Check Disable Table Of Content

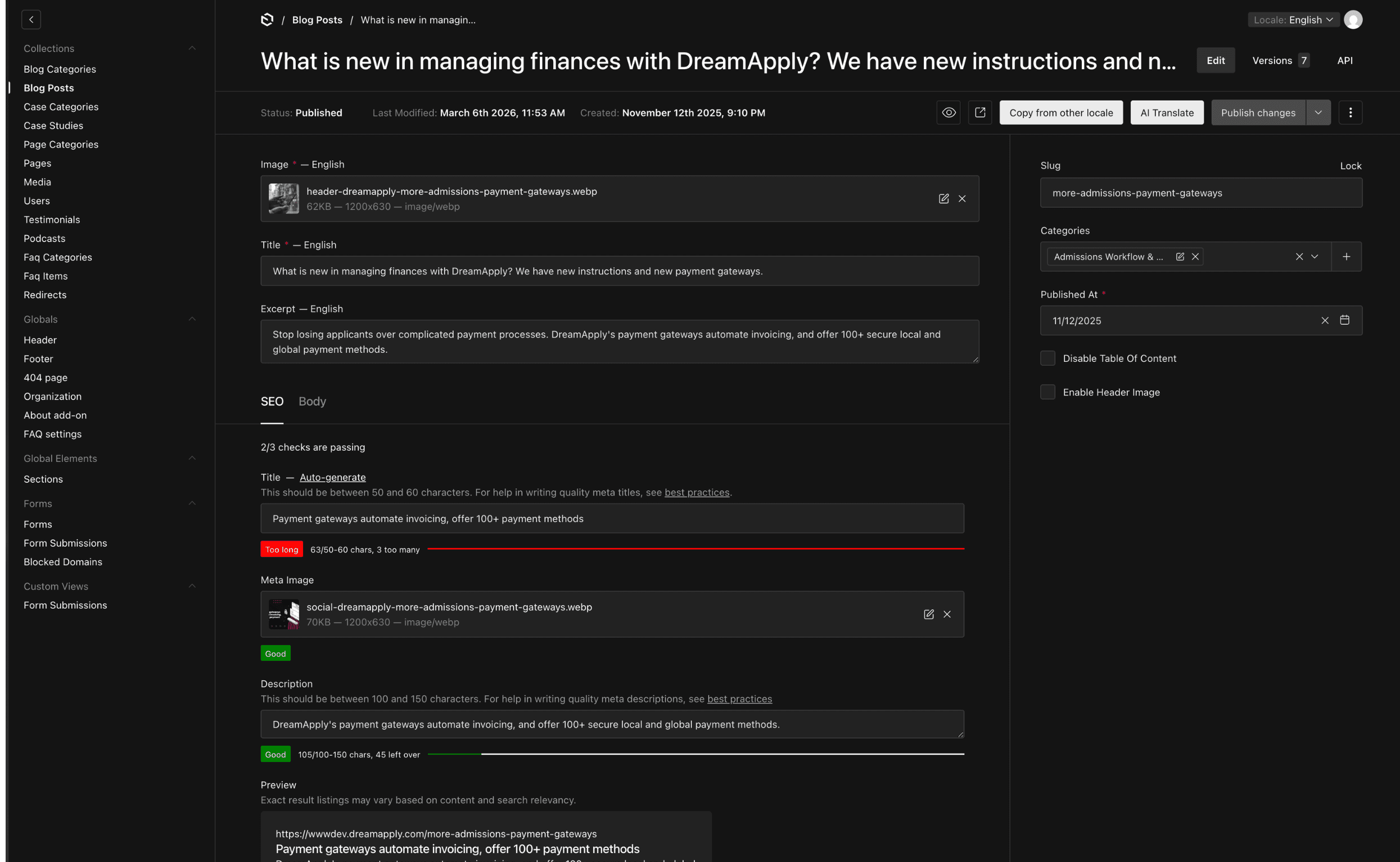(x=1047, y=358)
